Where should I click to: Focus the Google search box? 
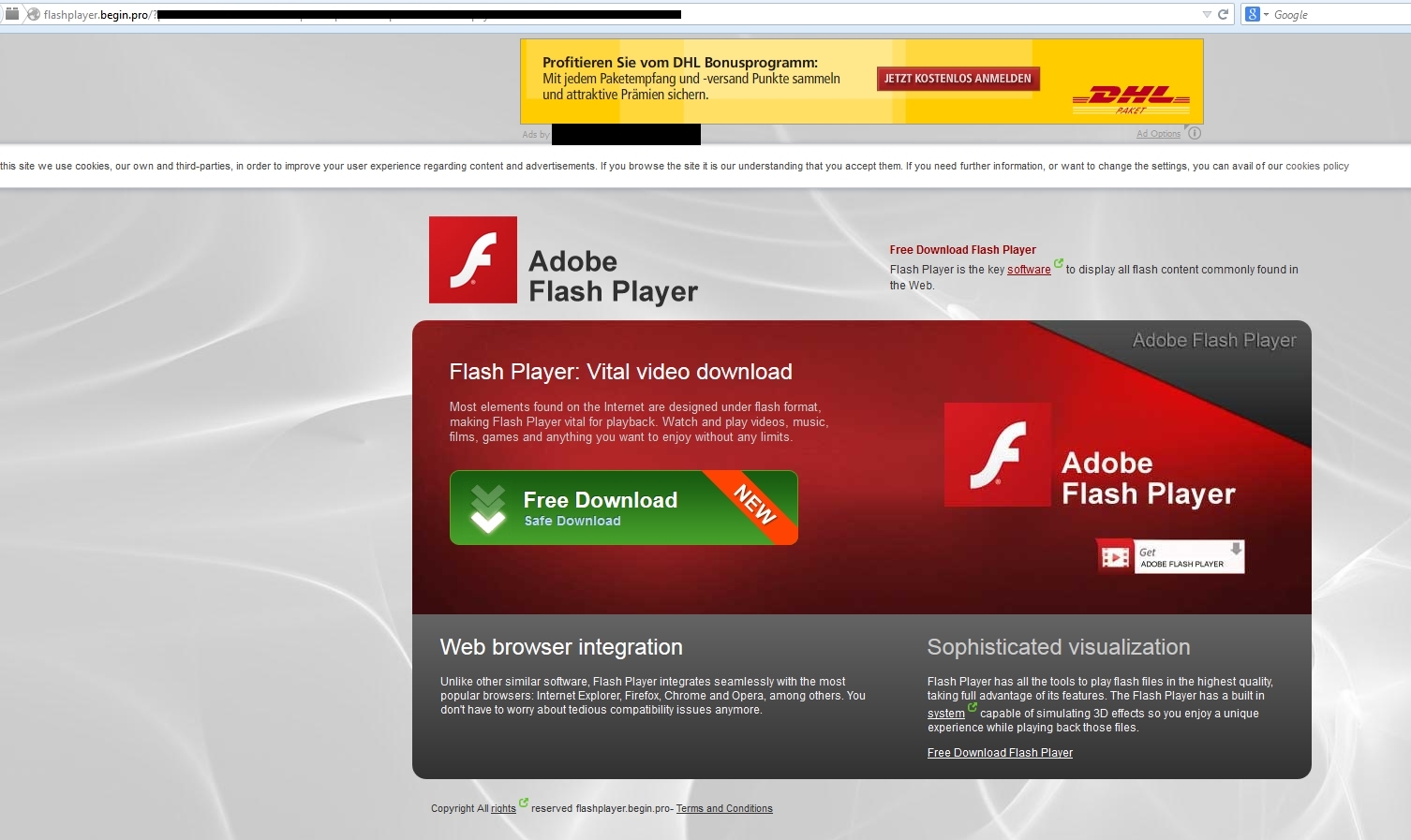pyautogui.click(x=1341, y=14)
